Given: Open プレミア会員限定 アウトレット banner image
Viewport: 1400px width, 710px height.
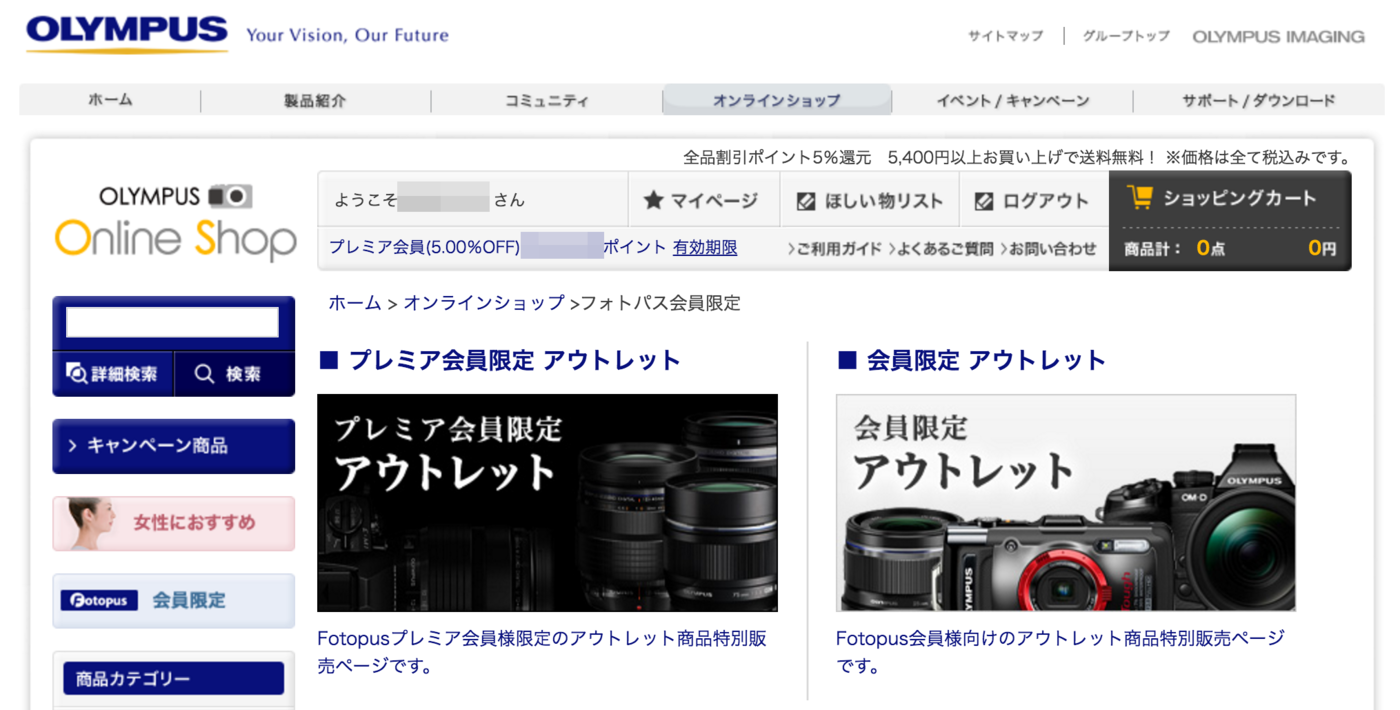Looking at the screenshot, I should [x=547, y=502].
